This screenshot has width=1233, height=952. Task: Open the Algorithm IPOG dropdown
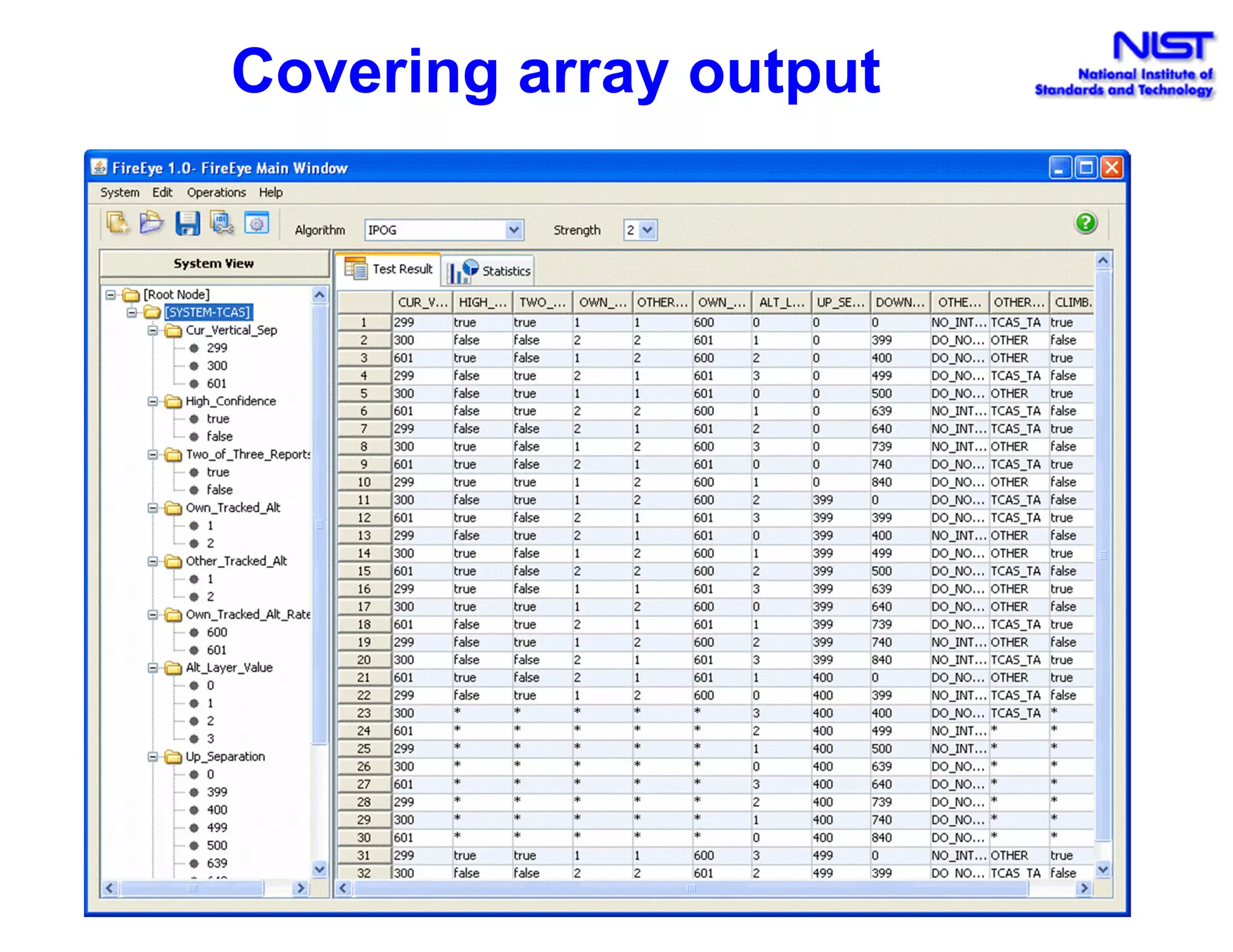pyautogui.click(x=514, y=230)
